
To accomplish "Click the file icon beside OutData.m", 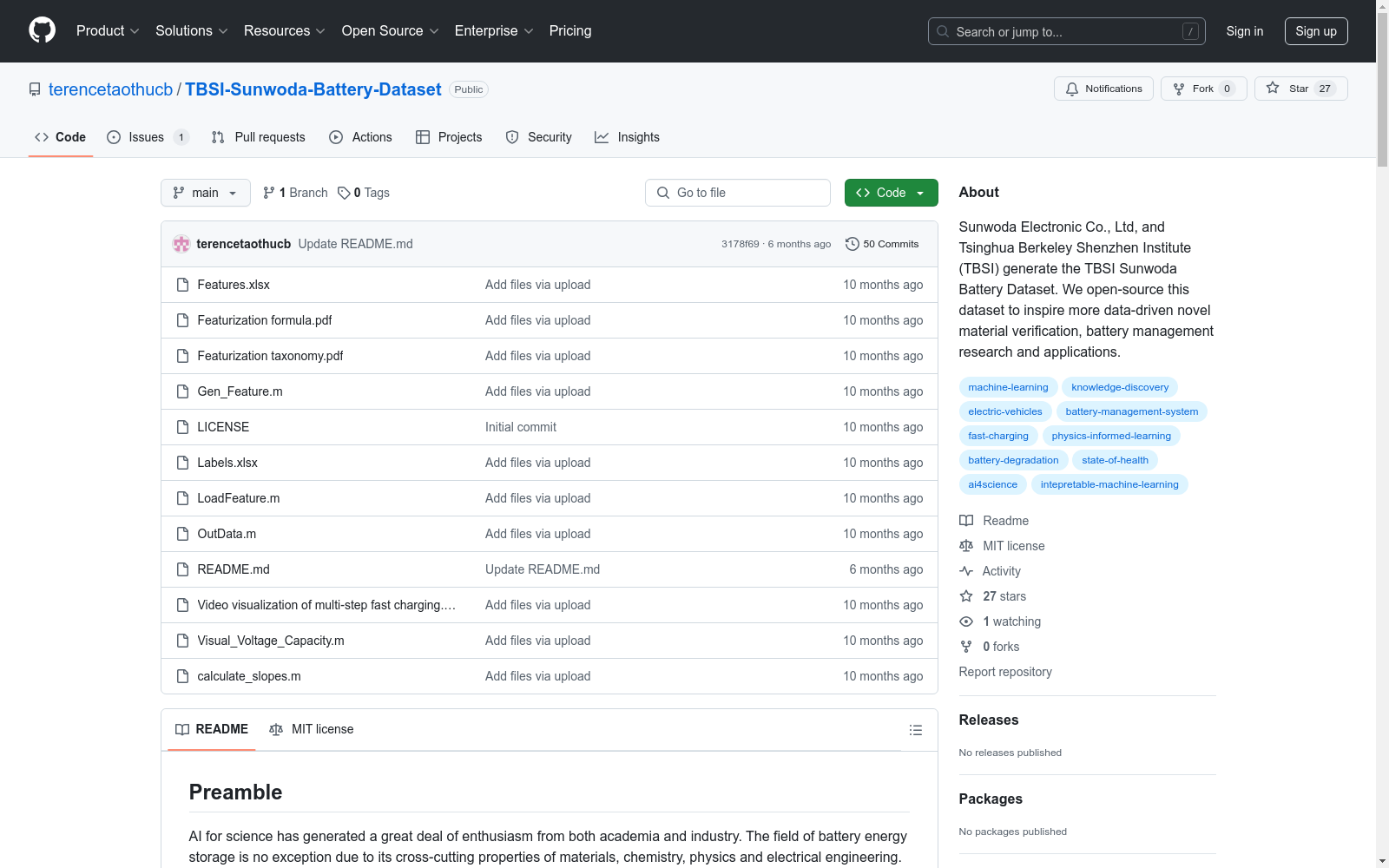I will coord(182,534).
